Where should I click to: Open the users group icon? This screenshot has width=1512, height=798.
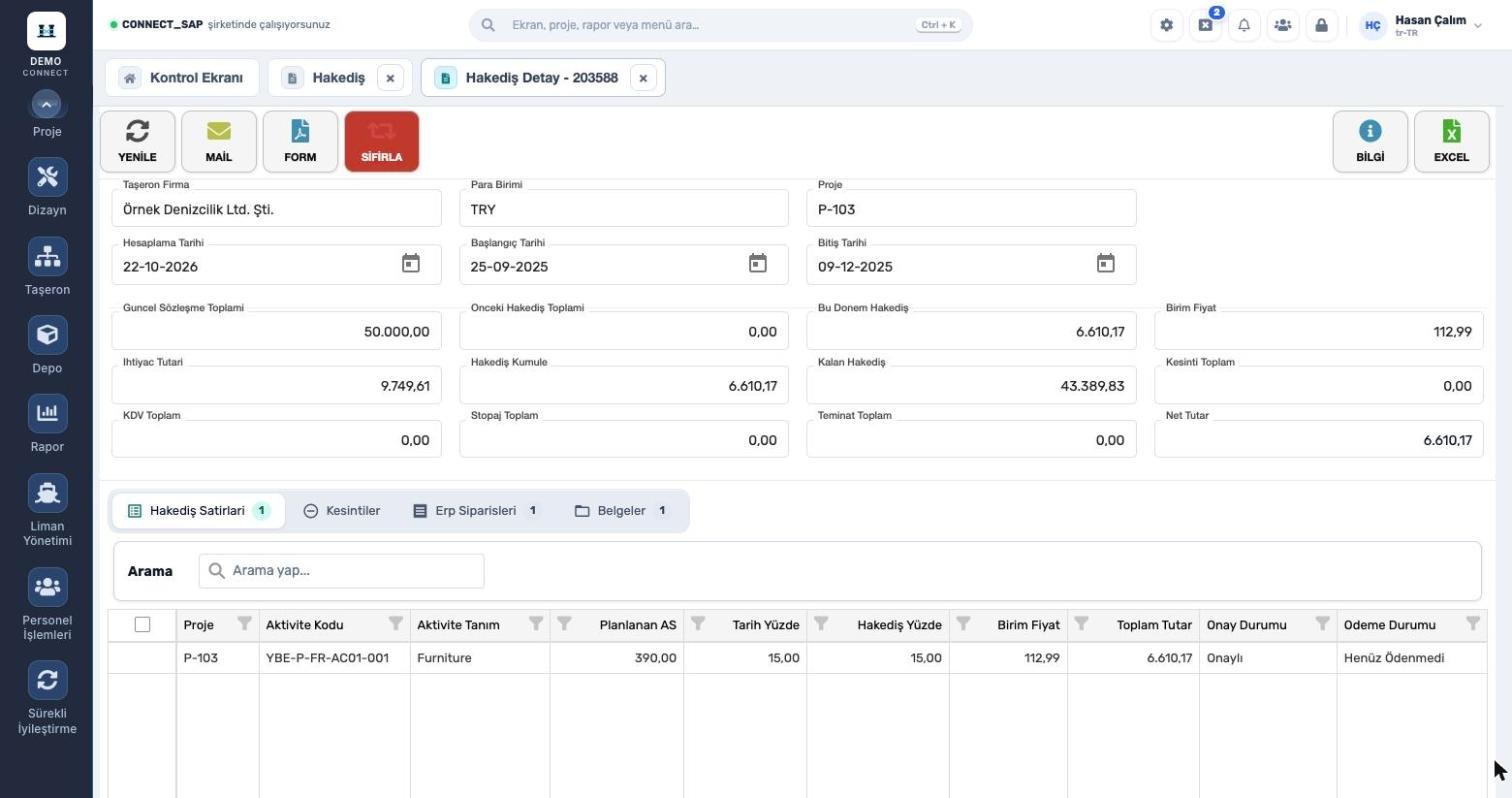pos(1282,25)
